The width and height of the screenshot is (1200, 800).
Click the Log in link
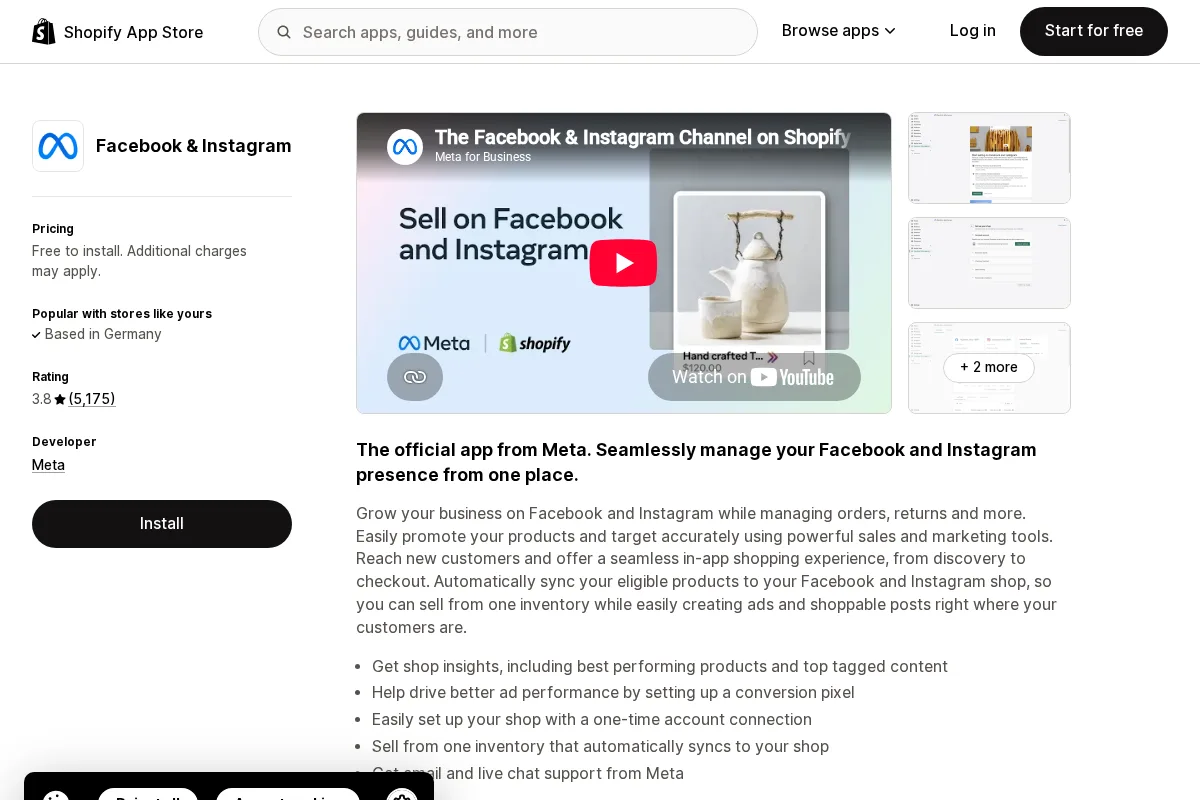[973, 31]
